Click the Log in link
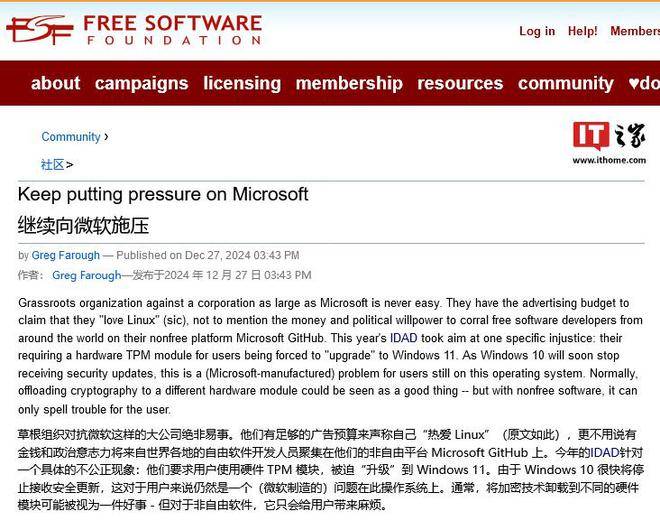This screenshot has width=660, height=530. click(537, 31)
